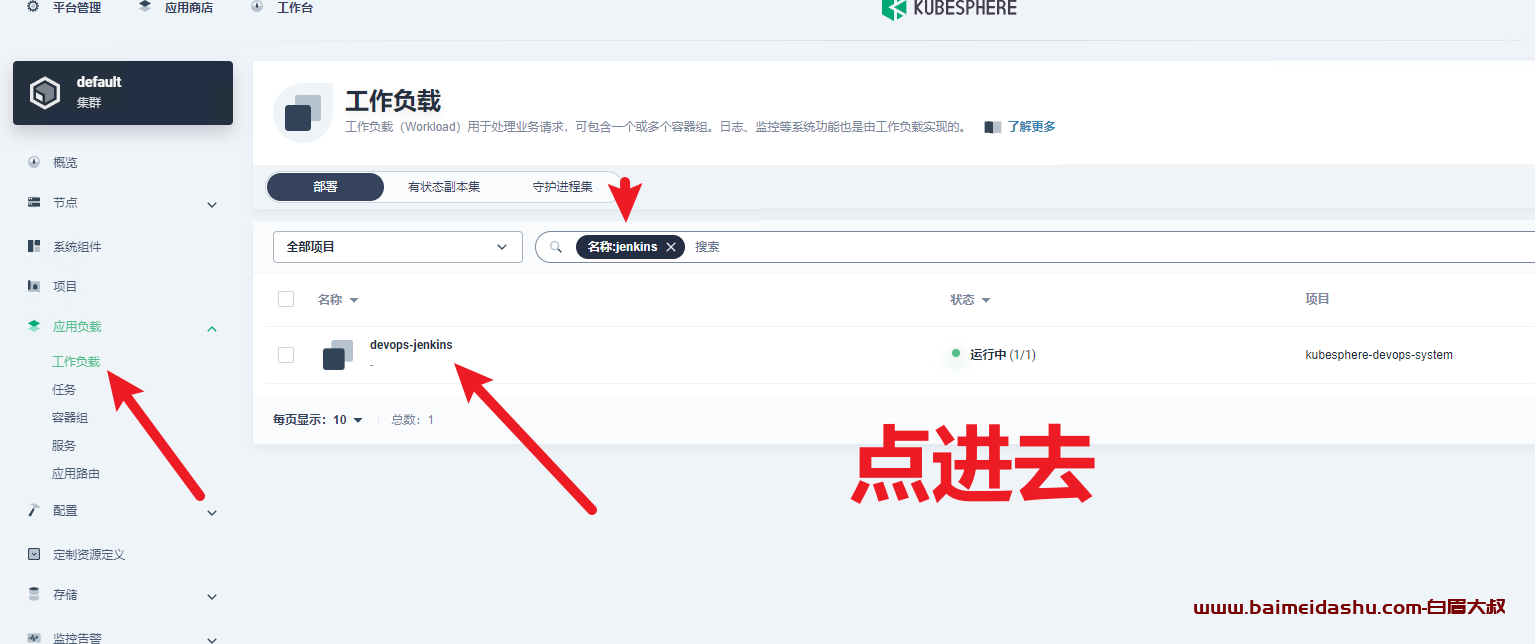This screenshot has width=1535, height=644.
Task: Open 项目 in the sidebar
Action: tap(65, 286)
